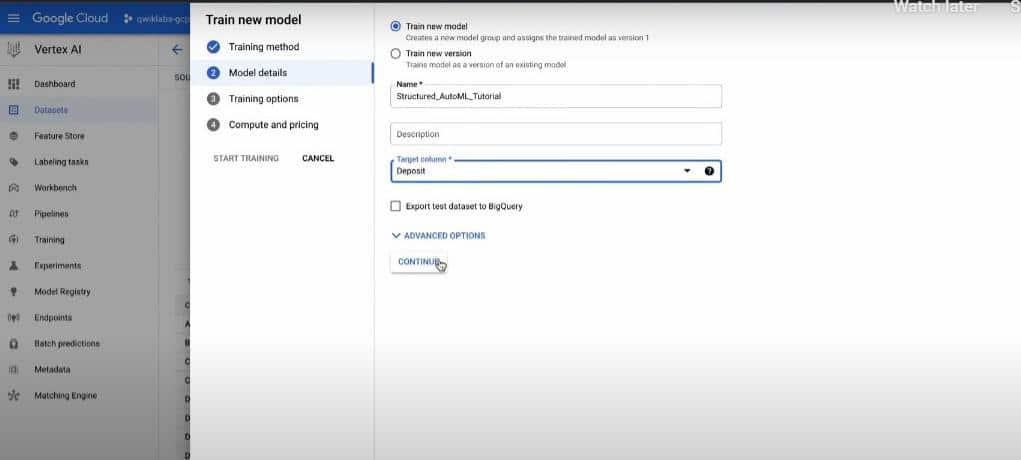Click the Continue button
The height and width of the screenshot is (460, 1021).
pos(419,262)
